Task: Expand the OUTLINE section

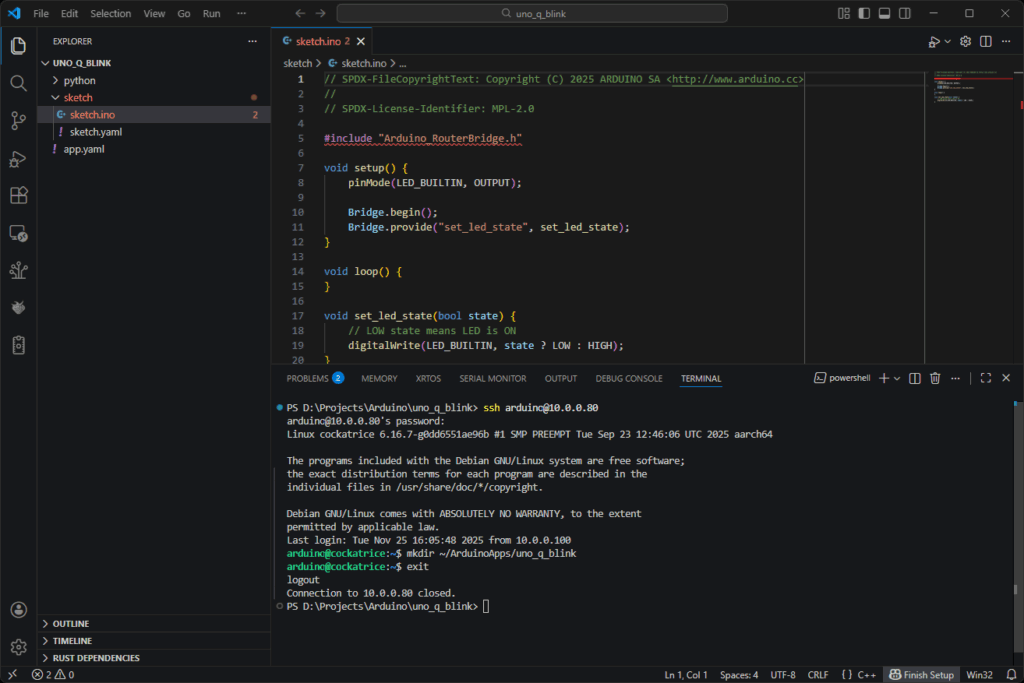Action: click(71, 623)
